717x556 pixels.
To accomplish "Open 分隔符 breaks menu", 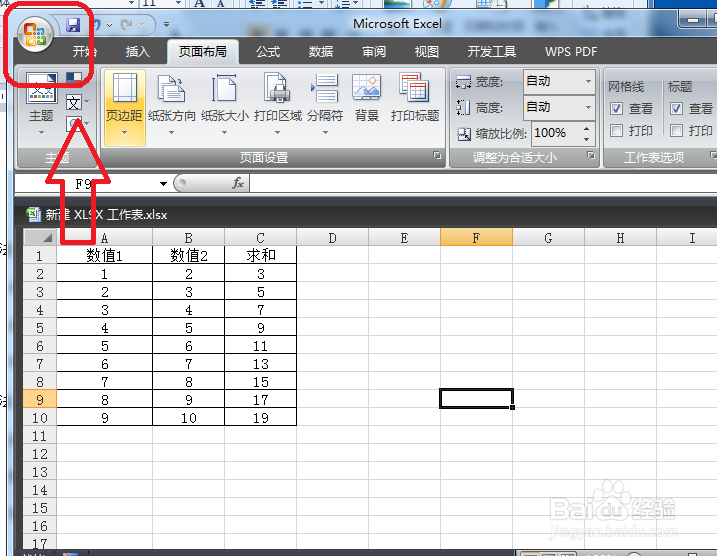I will coord(325,105).
